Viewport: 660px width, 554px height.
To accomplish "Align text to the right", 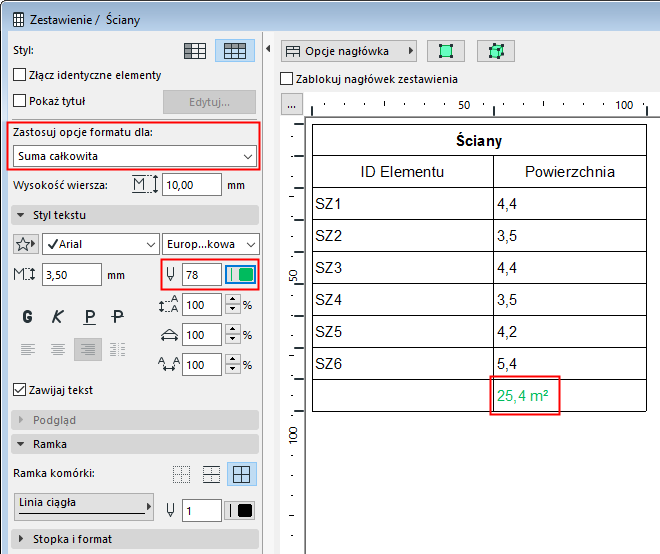I will [88, 349].
